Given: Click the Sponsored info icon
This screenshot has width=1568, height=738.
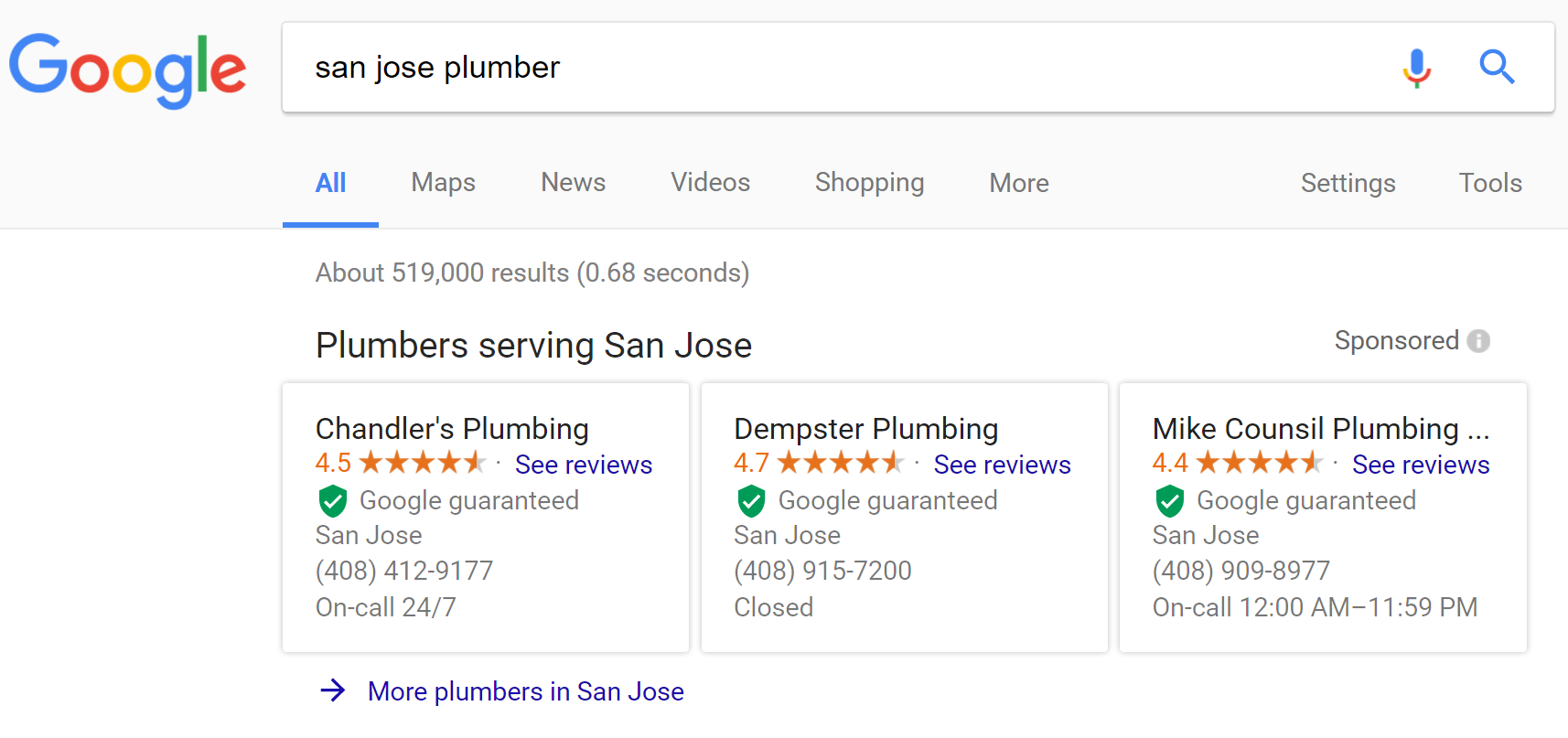Looking at the screenshot, I should pos(1478,341).
